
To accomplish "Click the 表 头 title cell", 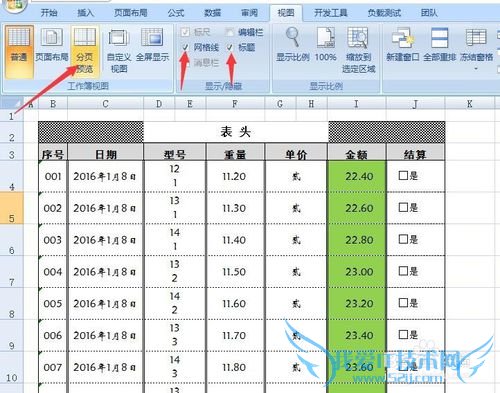I will click(x=236, y=132).
